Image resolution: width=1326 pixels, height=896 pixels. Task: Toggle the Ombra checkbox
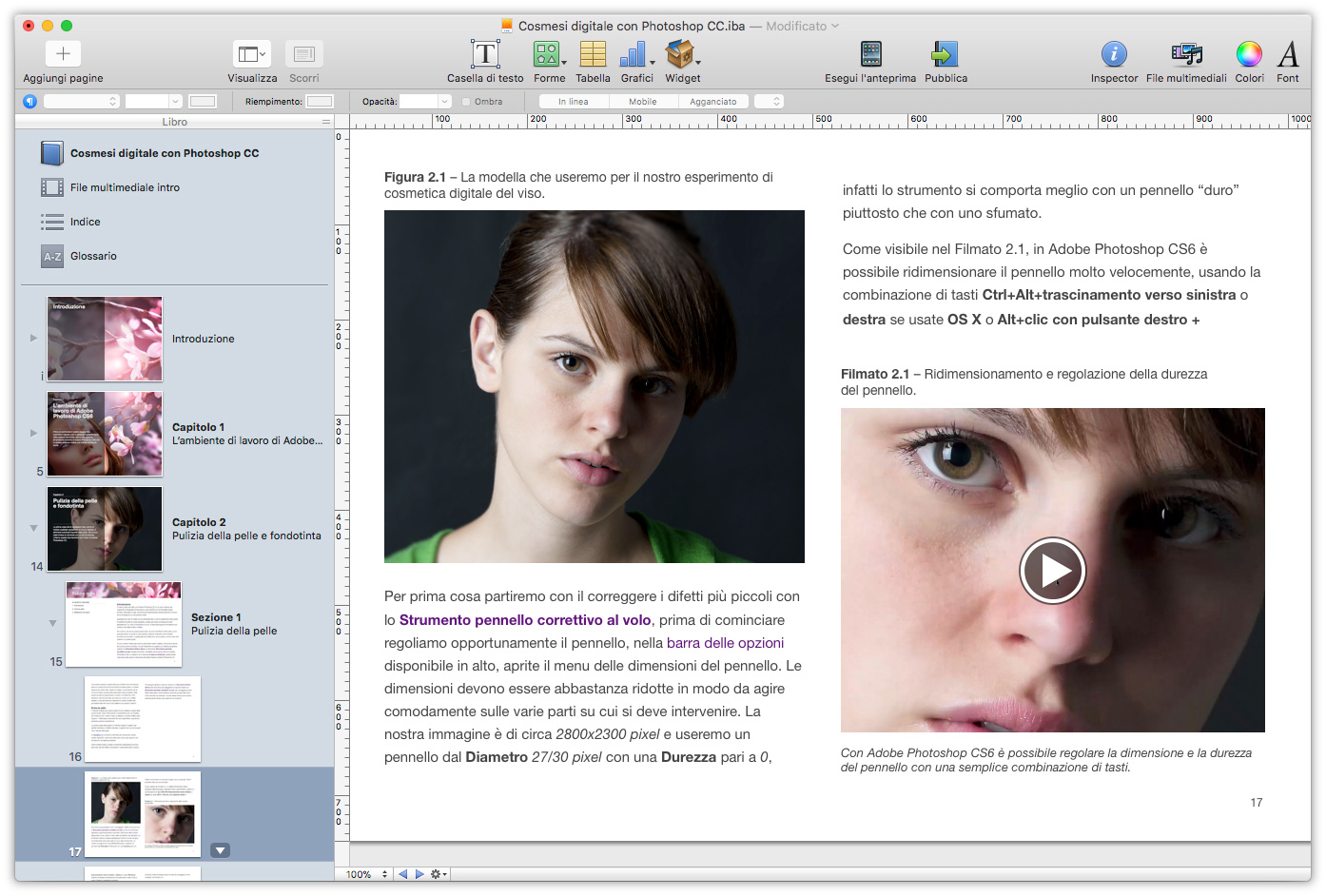(466, 101)
